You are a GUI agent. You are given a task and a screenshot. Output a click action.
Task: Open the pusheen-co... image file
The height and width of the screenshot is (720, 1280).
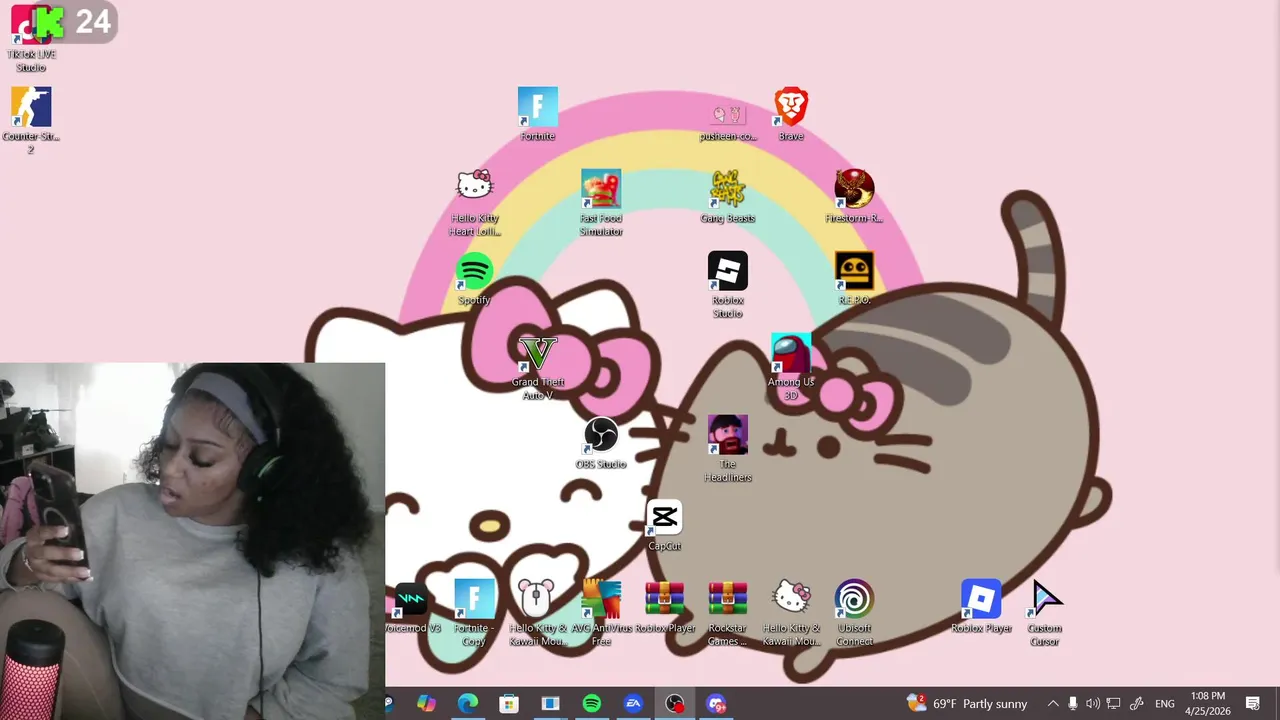[x=727, y=120]
